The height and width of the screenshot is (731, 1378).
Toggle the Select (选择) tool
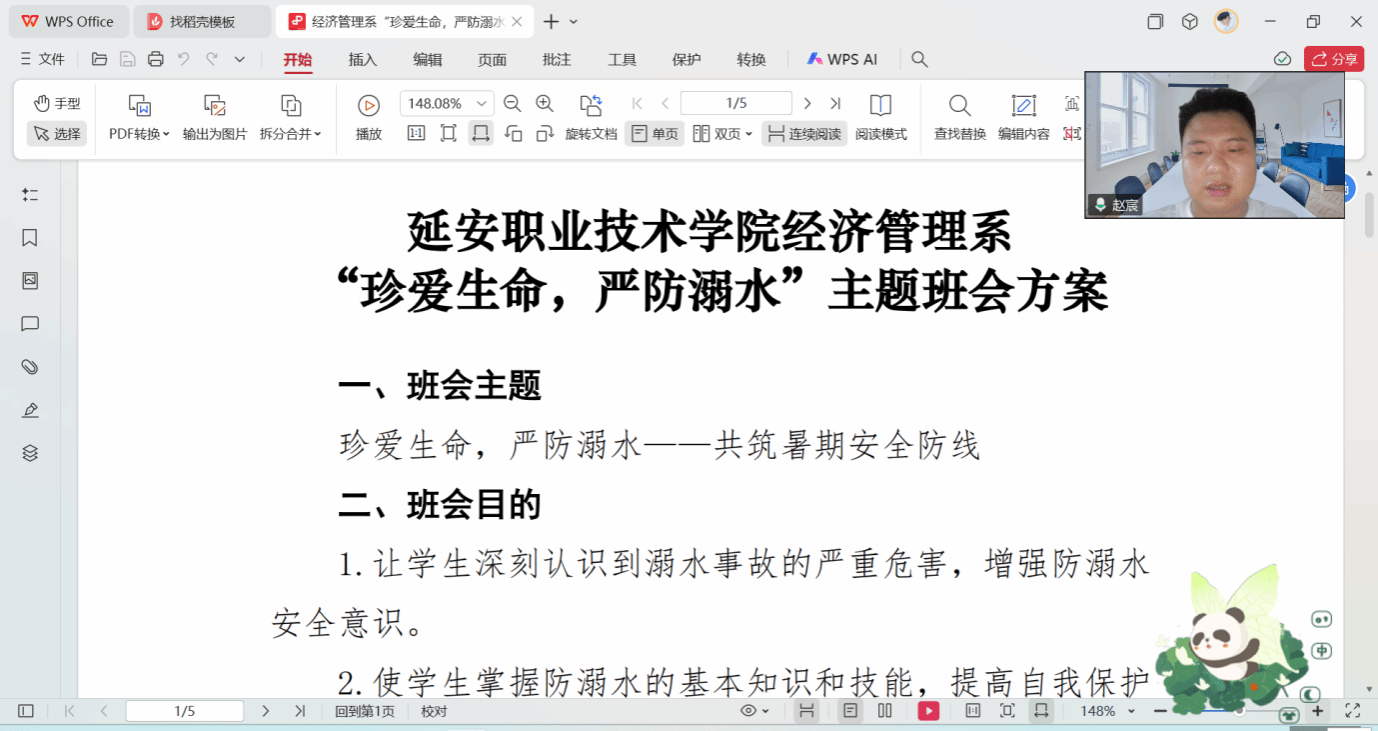pos(56,134)
